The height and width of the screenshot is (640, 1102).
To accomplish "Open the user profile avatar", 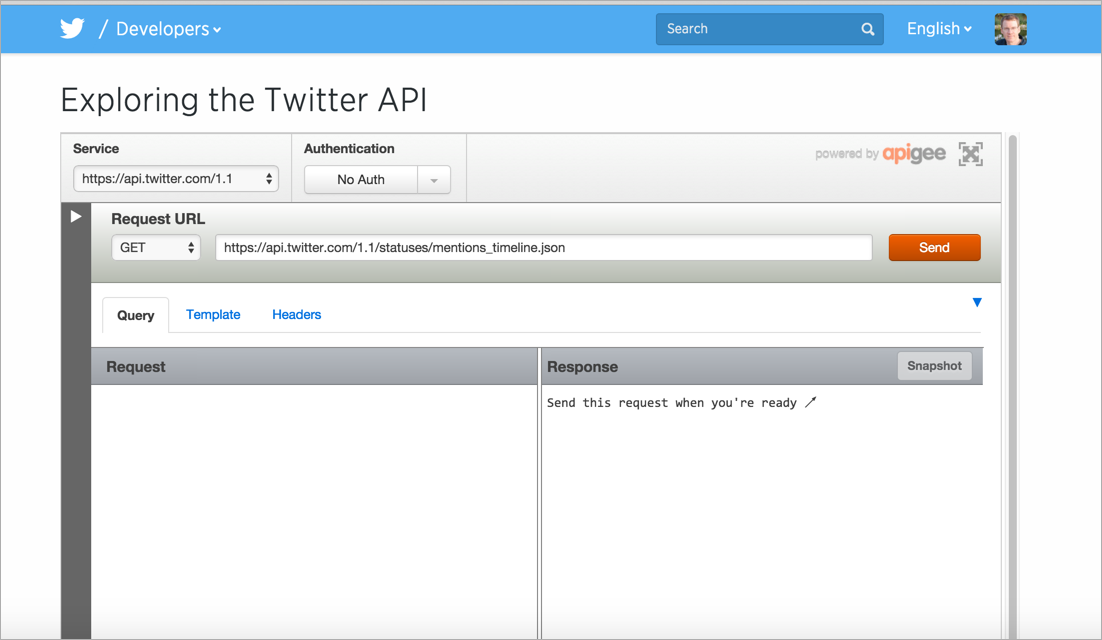I will pyautogui.click(x=1011, y=30).
